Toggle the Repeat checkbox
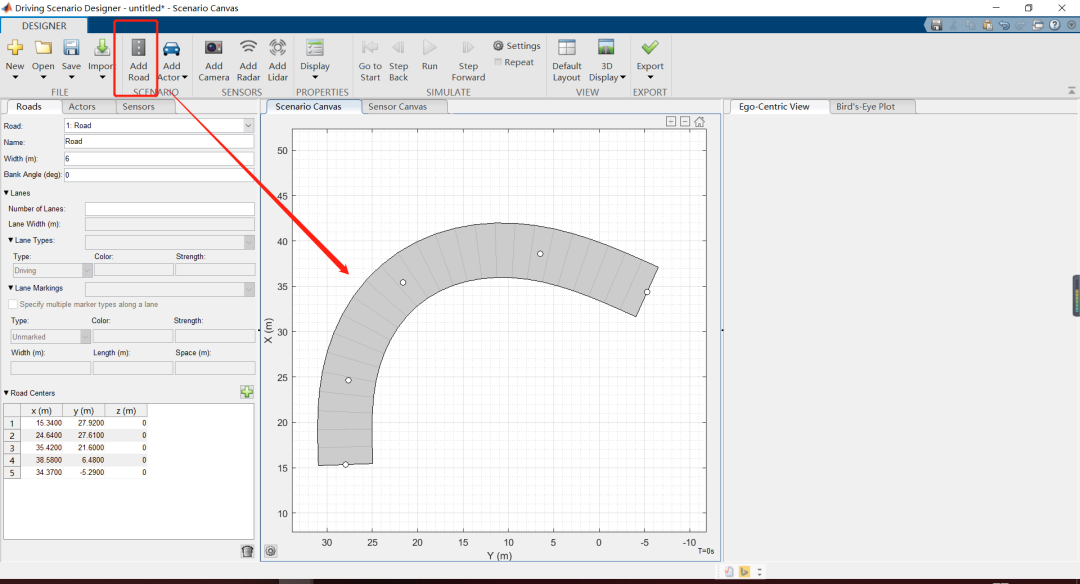The width and height of the screenshot is (1080, 584). pos(498,62)
